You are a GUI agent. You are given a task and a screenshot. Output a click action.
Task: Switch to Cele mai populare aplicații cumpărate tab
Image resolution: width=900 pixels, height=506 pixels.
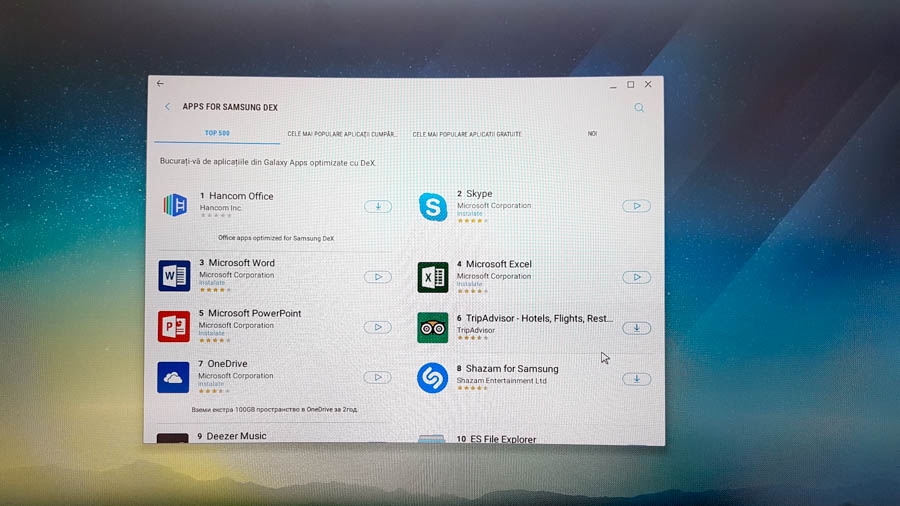[342, 134]
